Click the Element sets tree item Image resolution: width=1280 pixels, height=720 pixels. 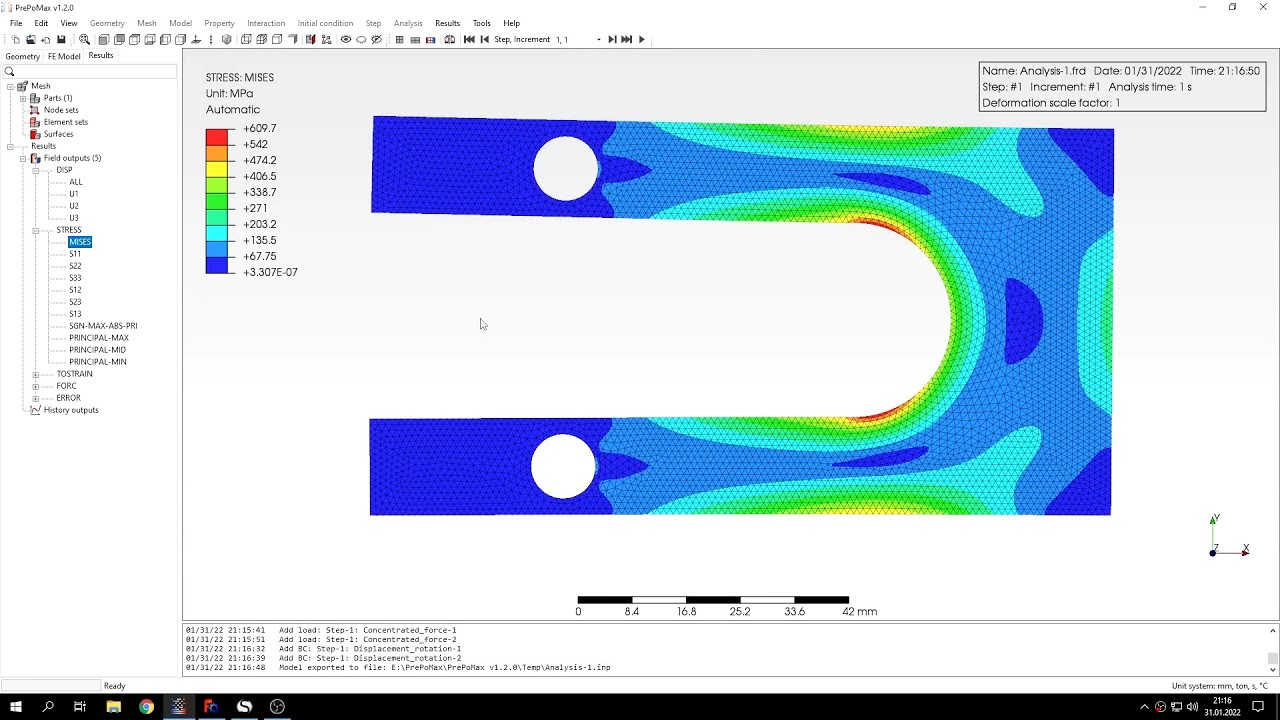point(66,122)
